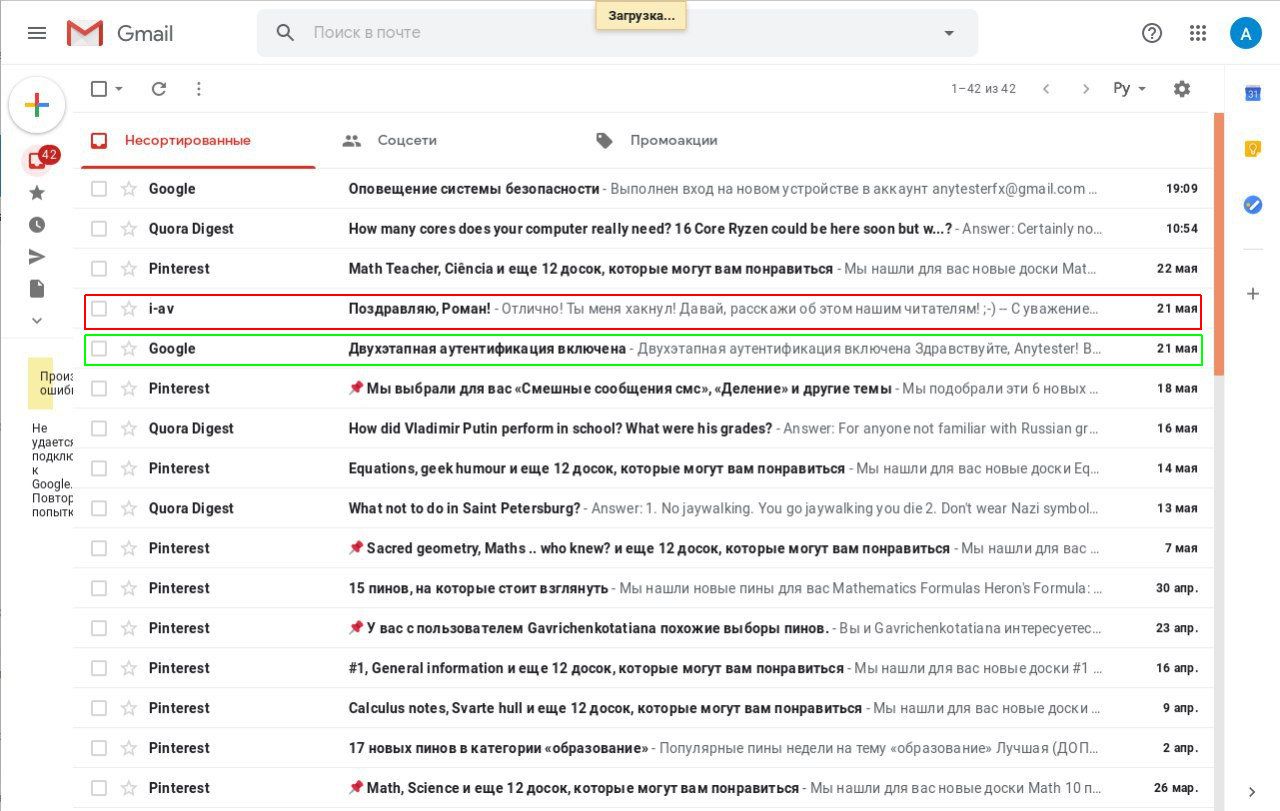
Task: Refresh the inbox message list
Action: 158,89
